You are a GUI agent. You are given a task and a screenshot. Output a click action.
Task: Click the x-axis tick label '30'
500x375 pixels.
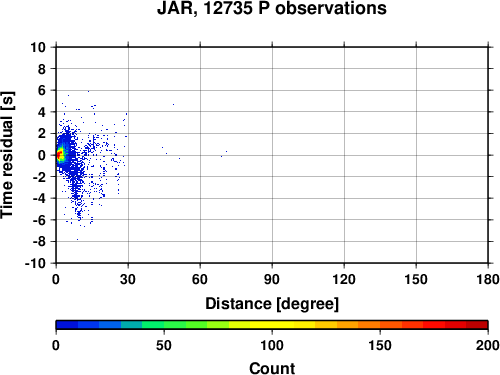[128, 279]
